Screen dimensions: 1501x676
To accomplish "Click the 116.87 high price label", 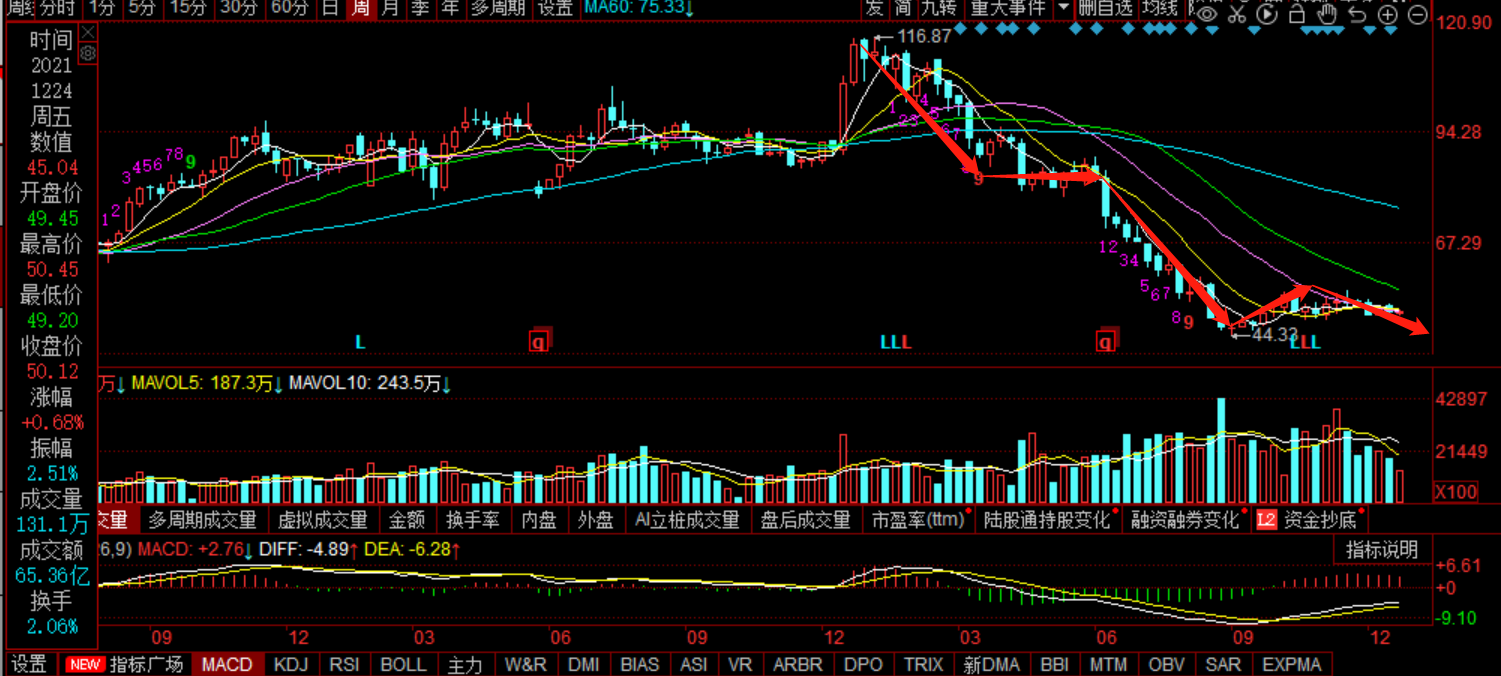I will [x=924, y=36].
